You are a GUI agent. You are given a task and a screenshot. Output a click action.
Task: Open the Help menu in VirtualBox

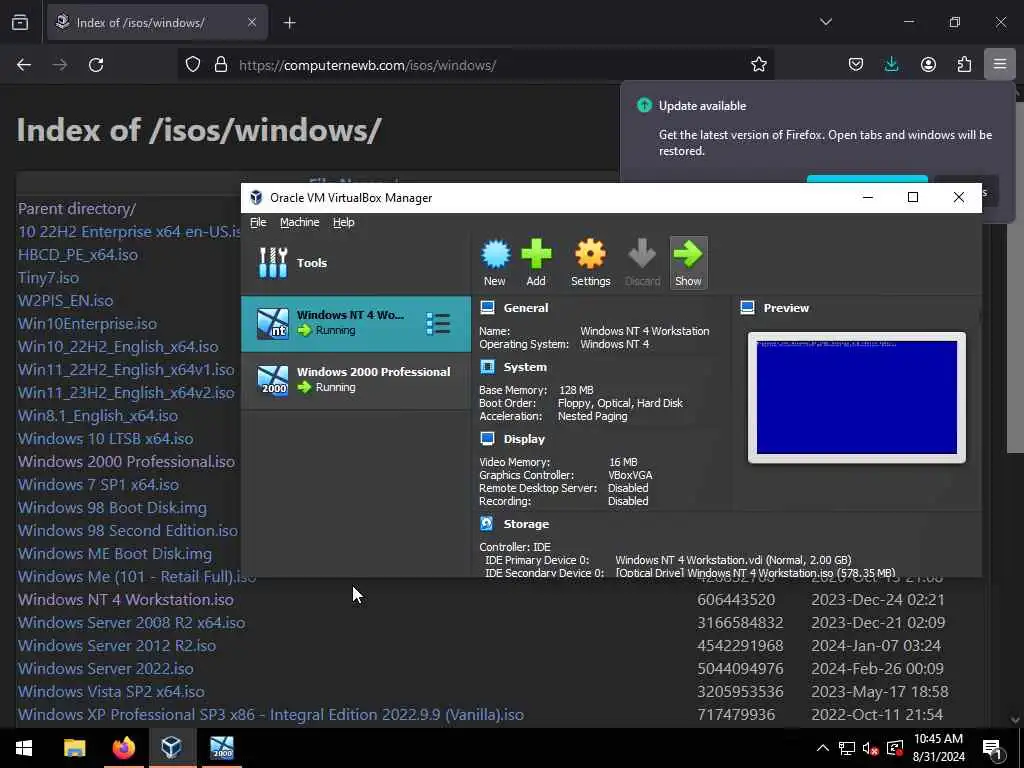click(344, 222)
